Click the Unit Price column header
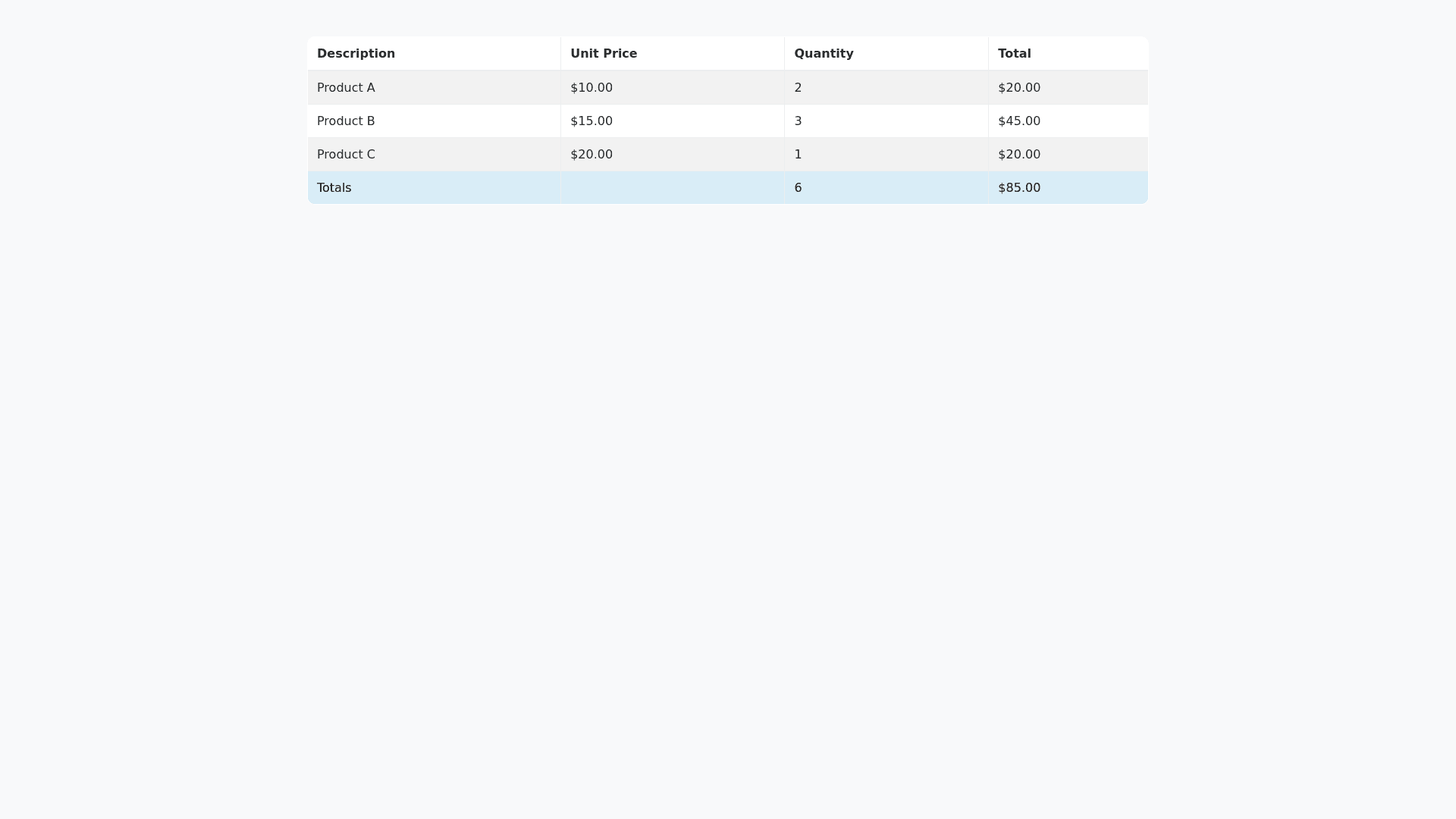The image size is (1456, 819). pos(604,54)
